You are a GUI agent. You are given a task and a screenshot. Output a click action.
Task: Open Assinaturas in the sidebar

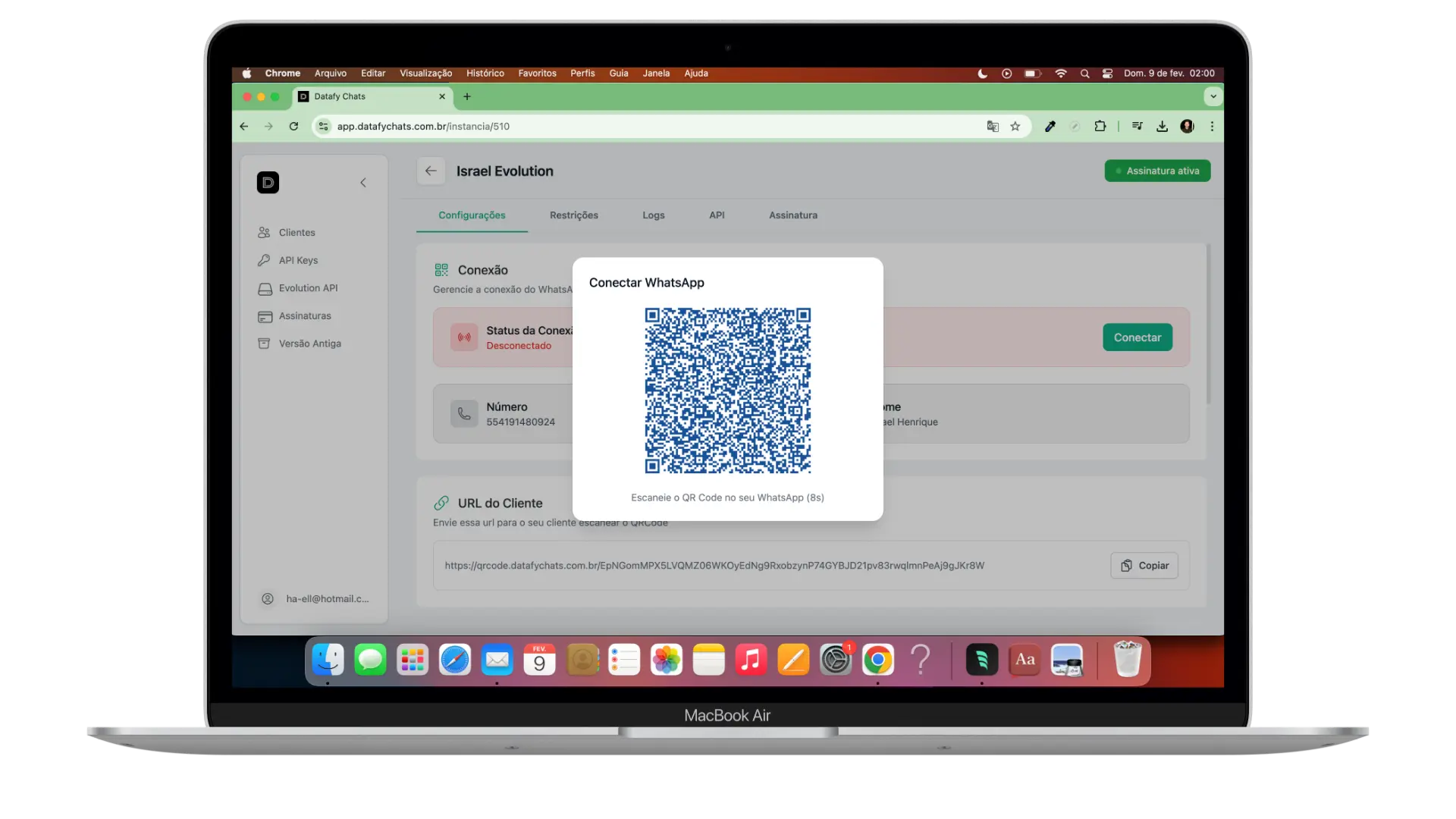pyautogui.click(x=304, y=316)
